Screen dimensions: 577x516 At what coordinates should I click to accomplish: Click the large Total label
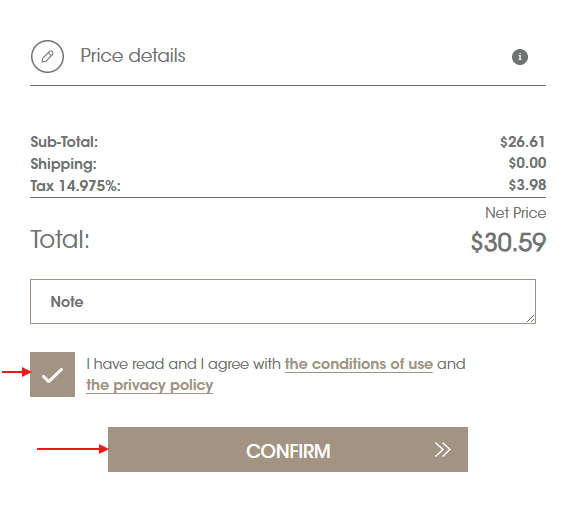60,240
